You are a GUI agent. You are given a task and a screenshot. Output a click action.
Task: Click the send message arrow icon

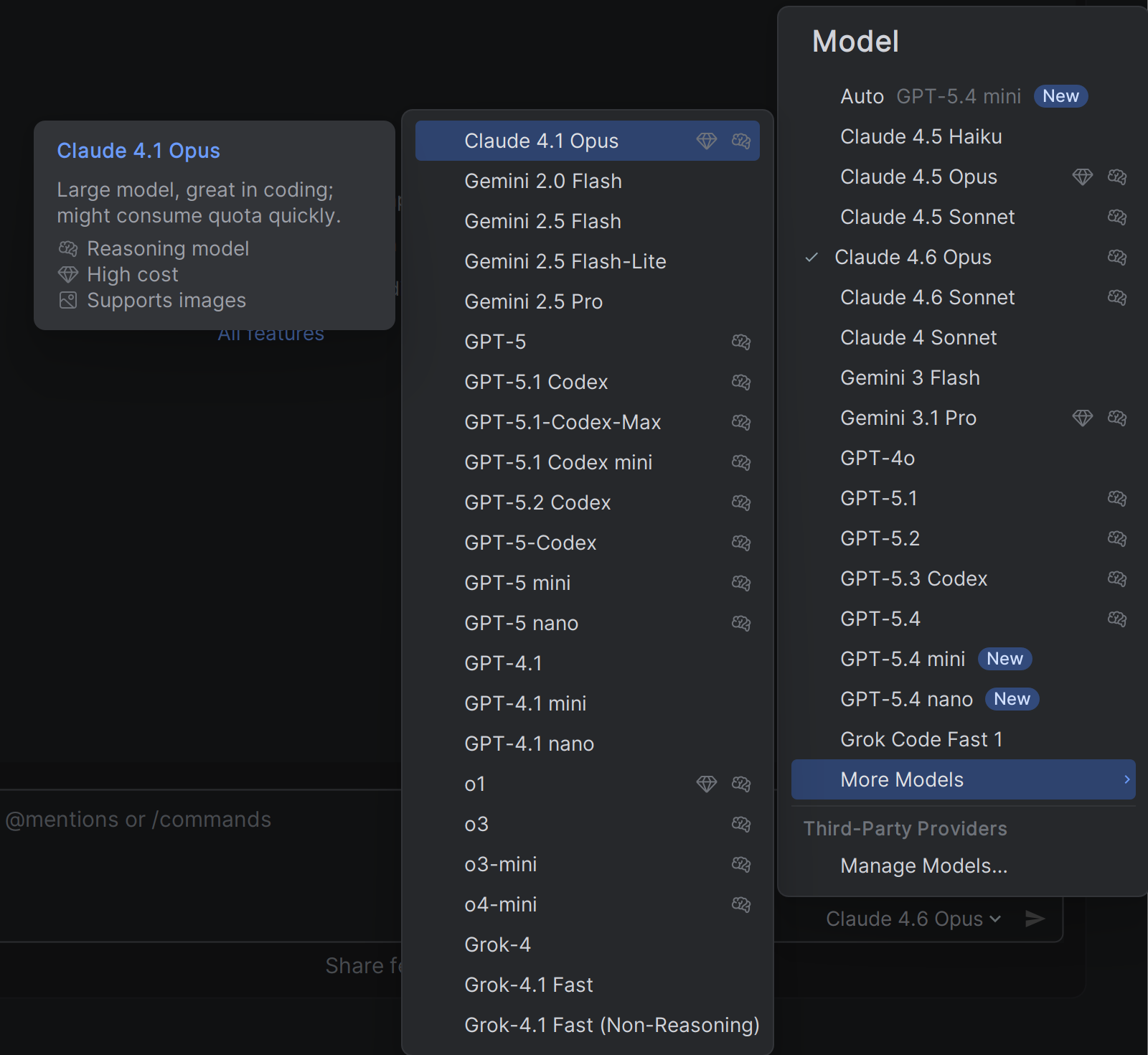click(1035, 919)
